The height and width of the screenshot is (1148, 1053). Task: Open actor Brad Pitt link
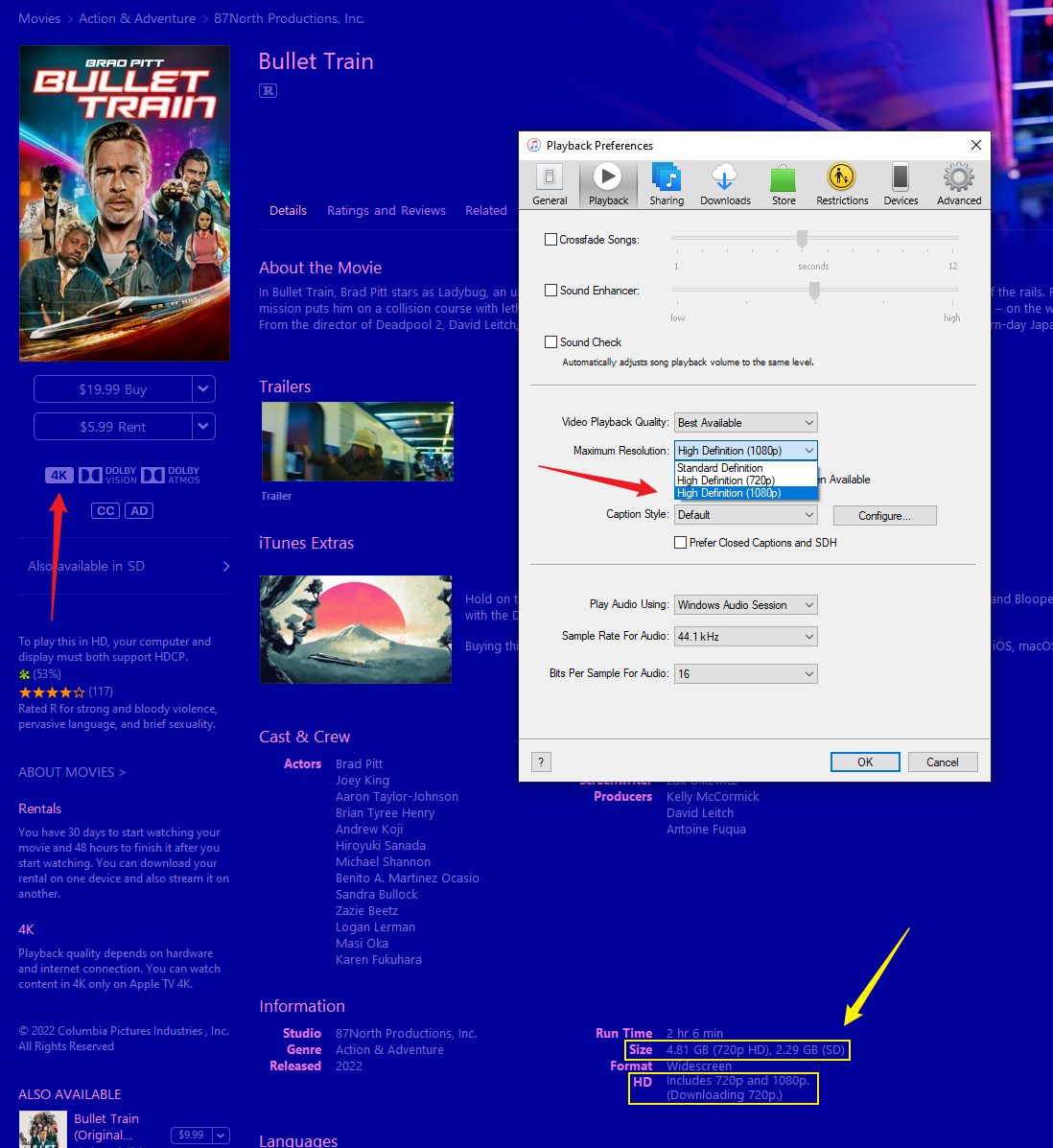point(359,763)
